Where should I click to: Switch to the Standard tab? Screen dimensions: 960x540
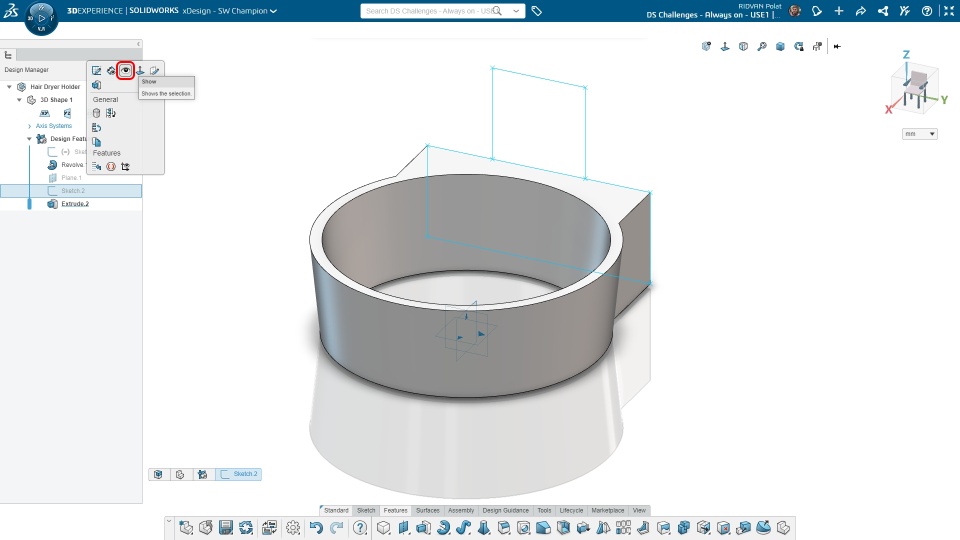pos(336,510)
